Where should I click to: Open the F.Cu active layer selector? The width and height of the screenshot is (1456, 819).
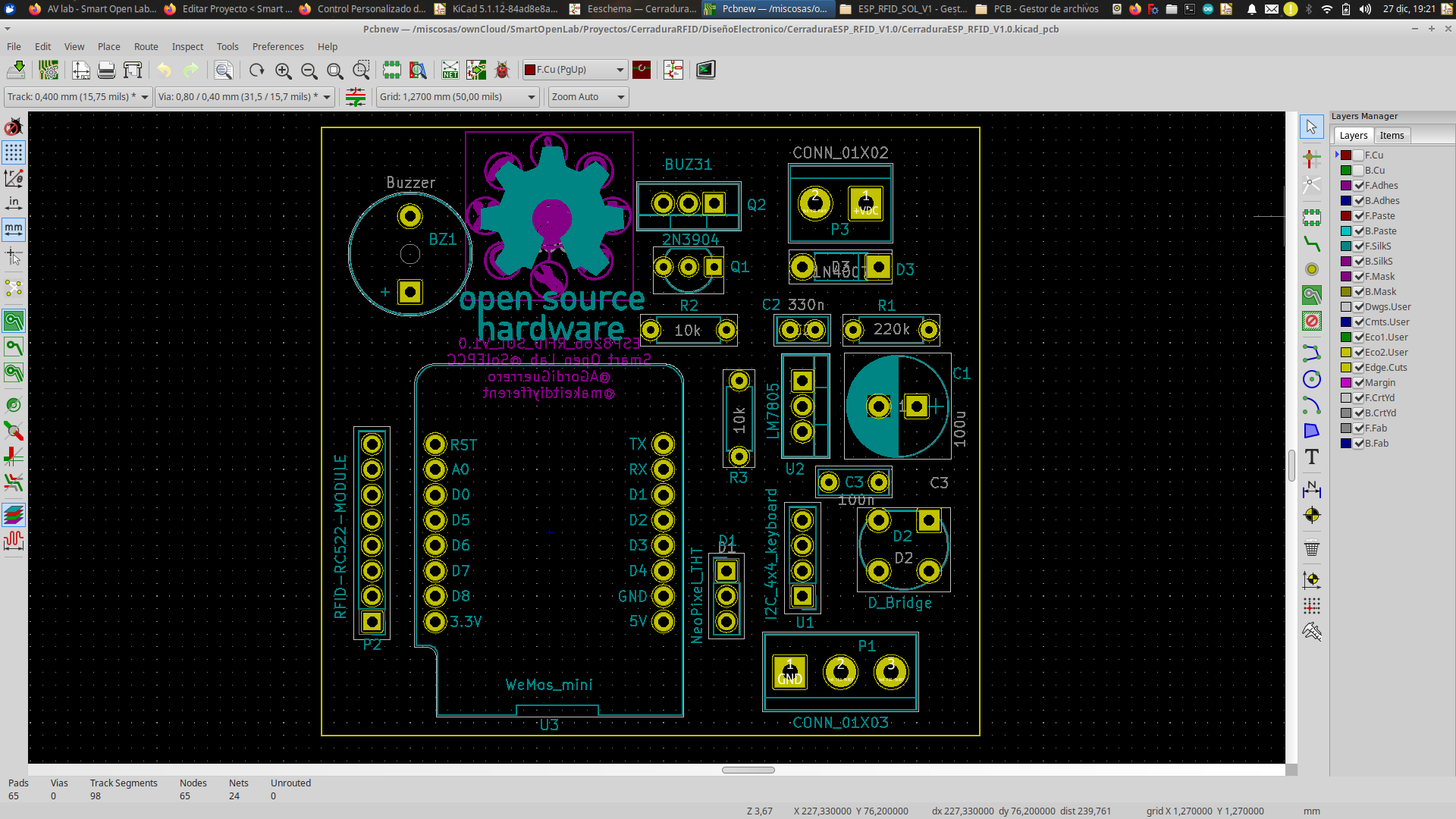coord(576,70)
